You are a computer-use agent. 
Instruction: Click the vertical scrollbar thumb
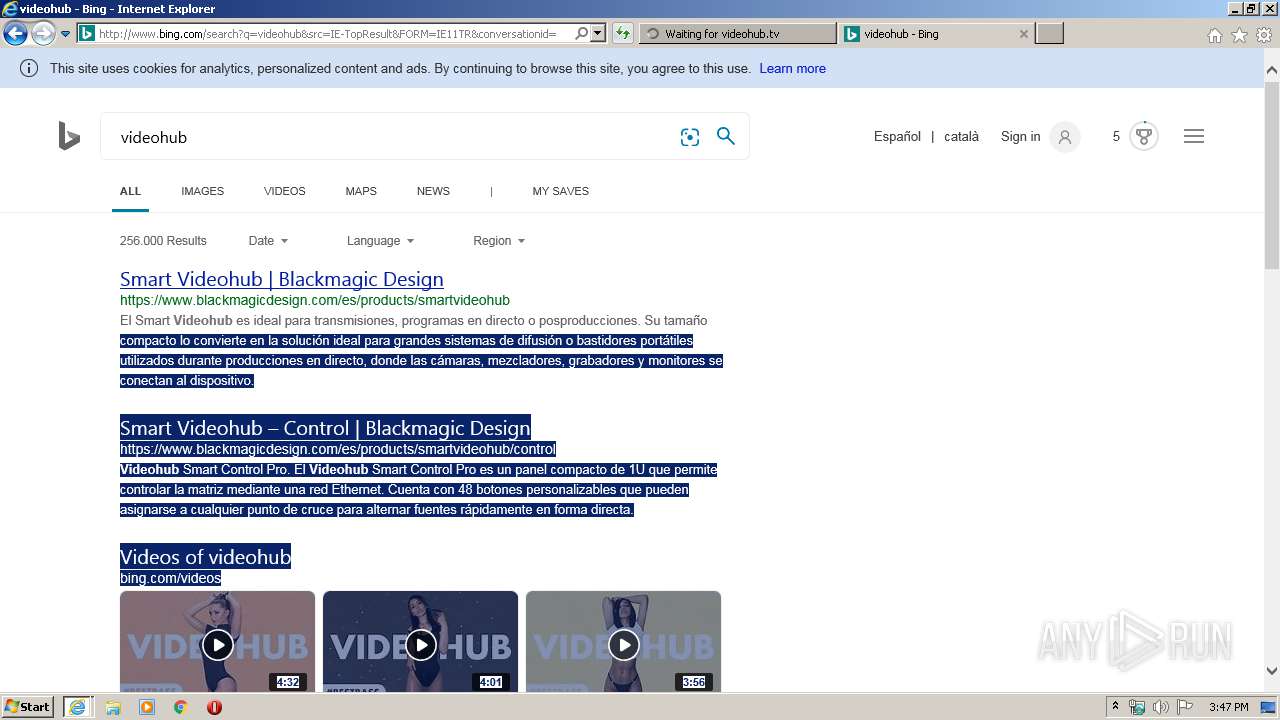point(1272,174)
